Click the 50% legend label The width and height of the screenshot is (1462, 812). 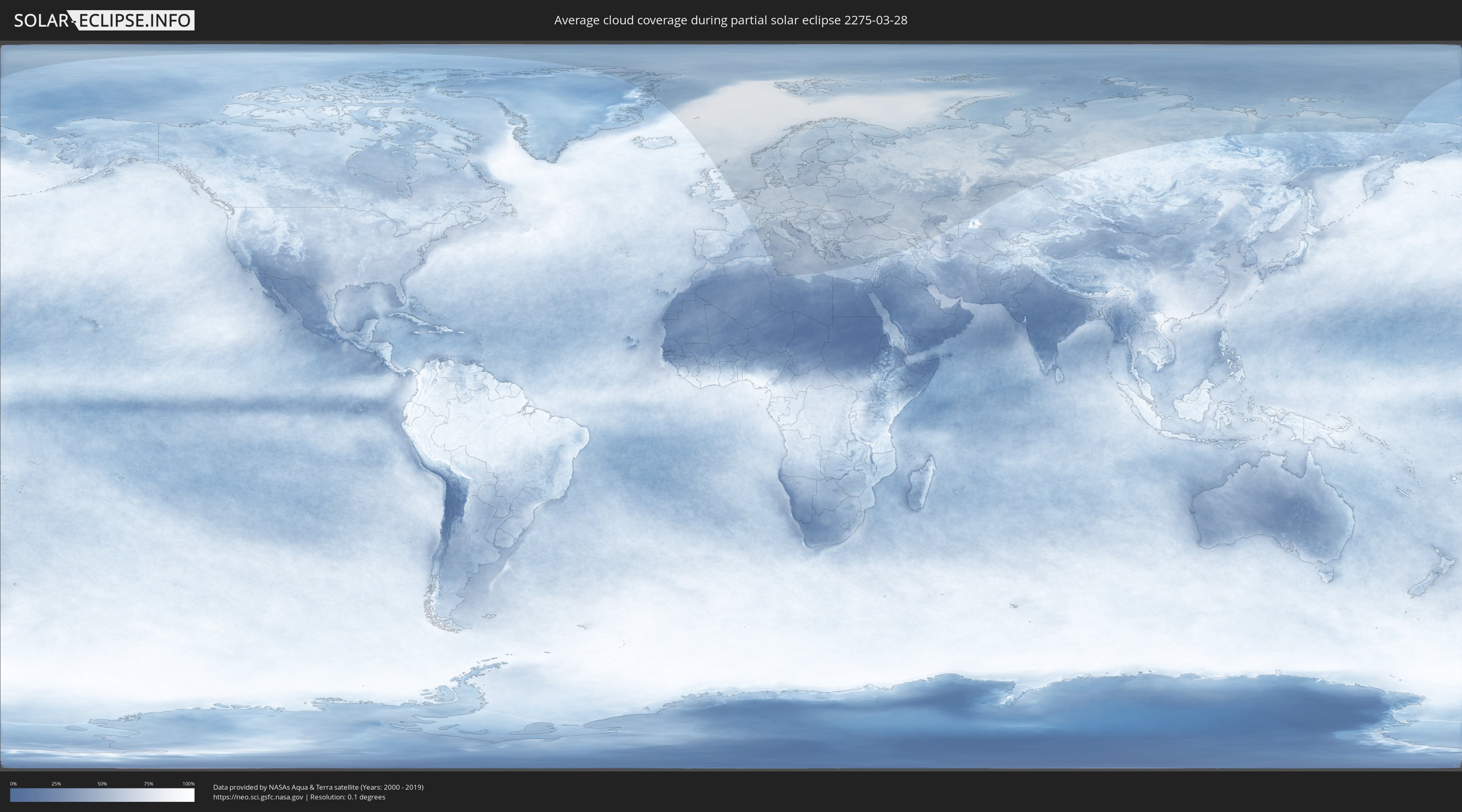pos(102,784)
